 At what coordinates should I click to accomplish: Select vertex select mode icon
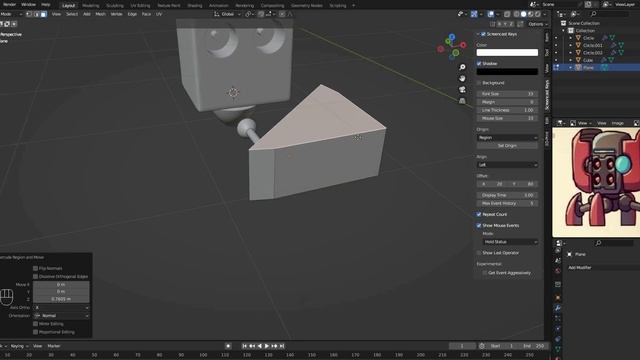[29, 14]
